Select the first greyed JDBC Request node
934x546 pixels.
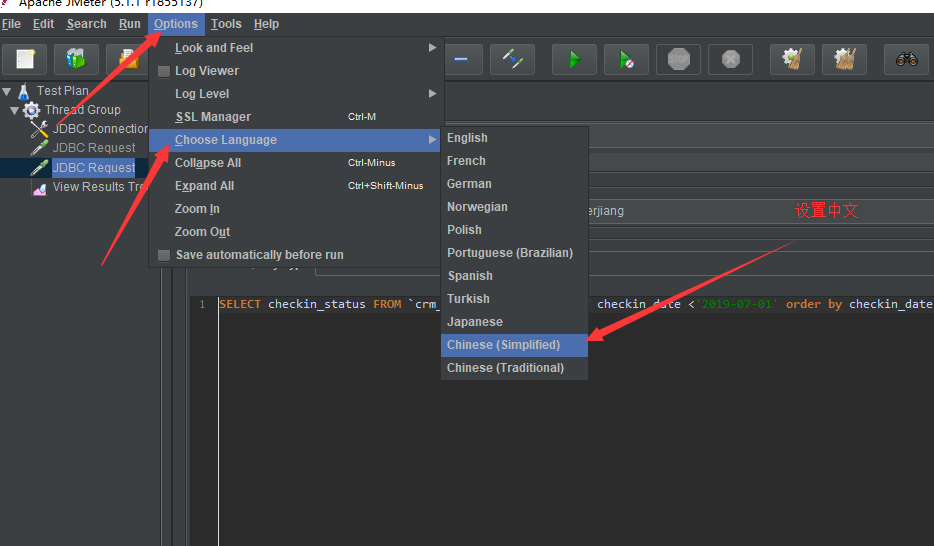94,148
